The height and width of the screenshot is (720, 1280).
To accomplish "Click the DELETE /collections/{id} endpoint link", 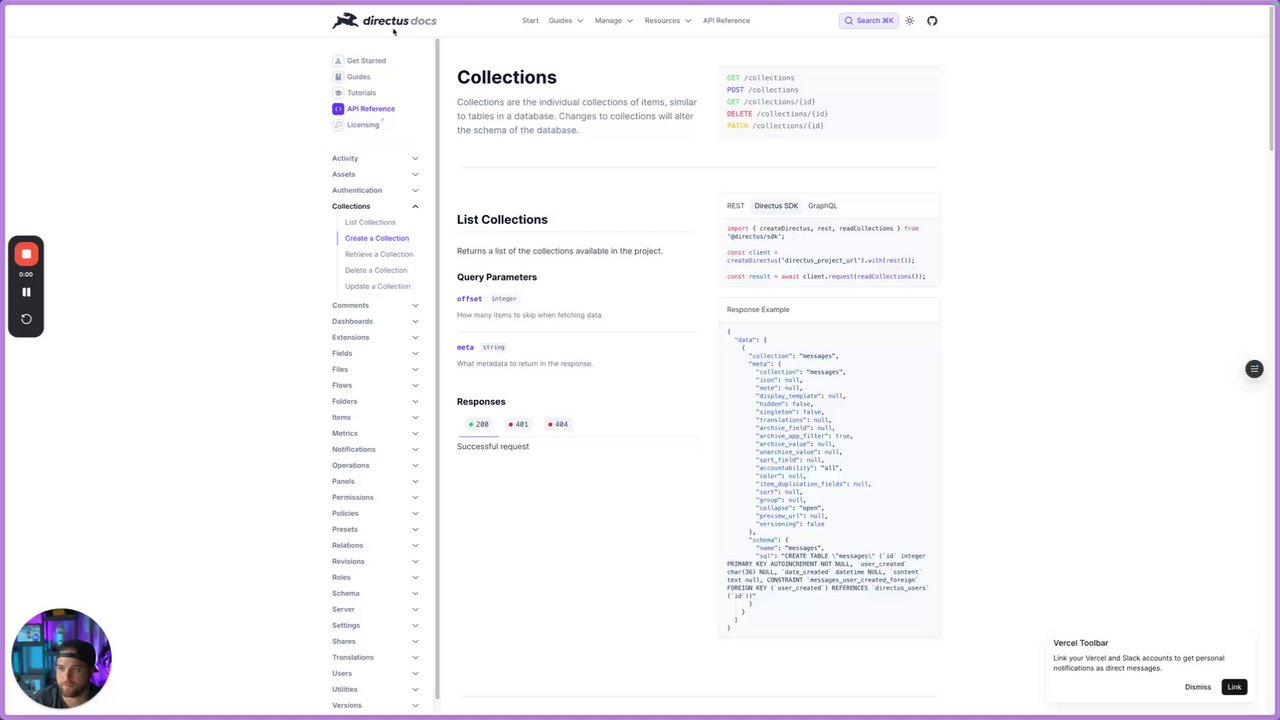I will [777, 114].
